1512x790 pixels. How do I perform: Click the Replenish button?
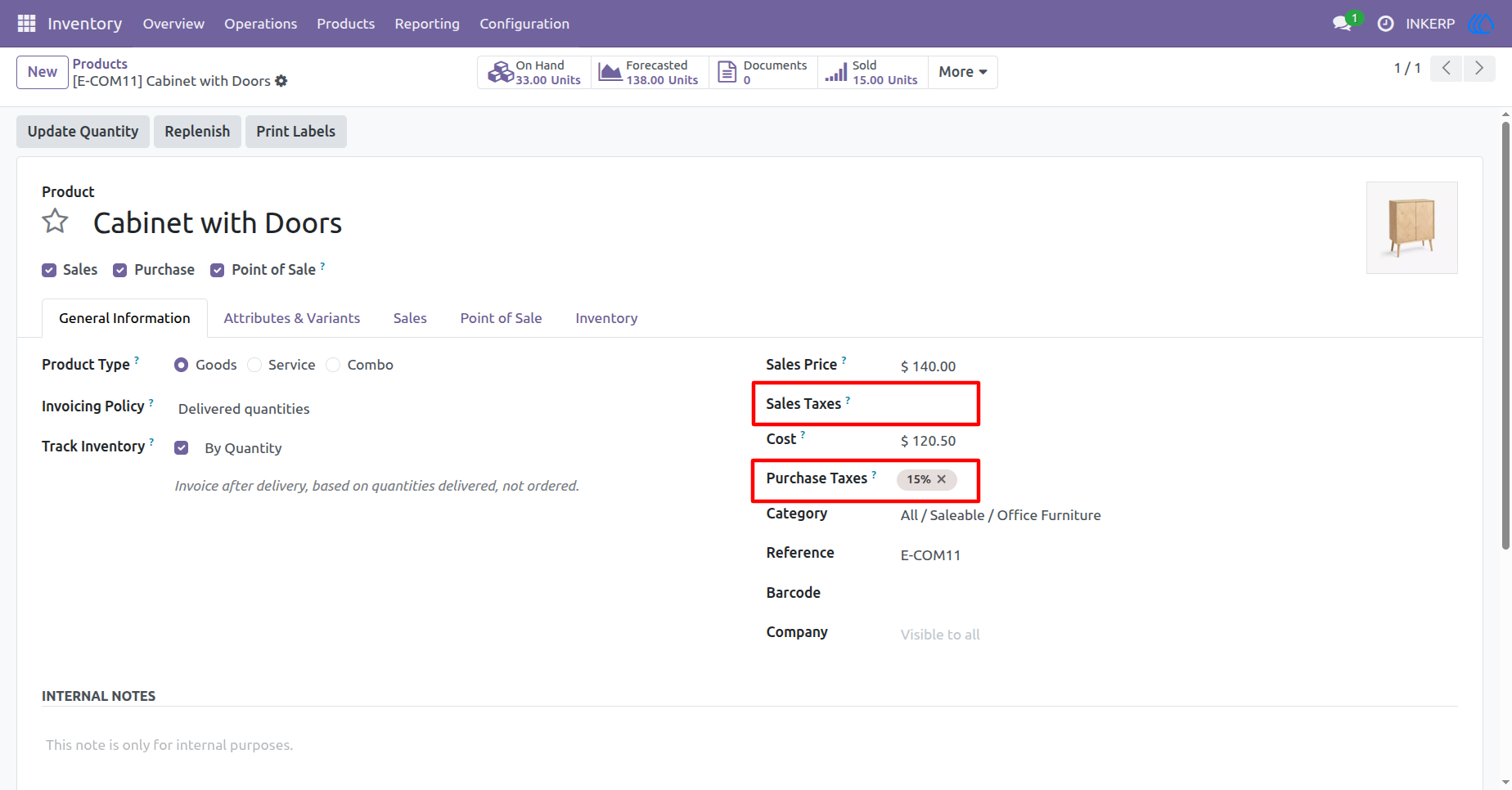pos(197,132)
